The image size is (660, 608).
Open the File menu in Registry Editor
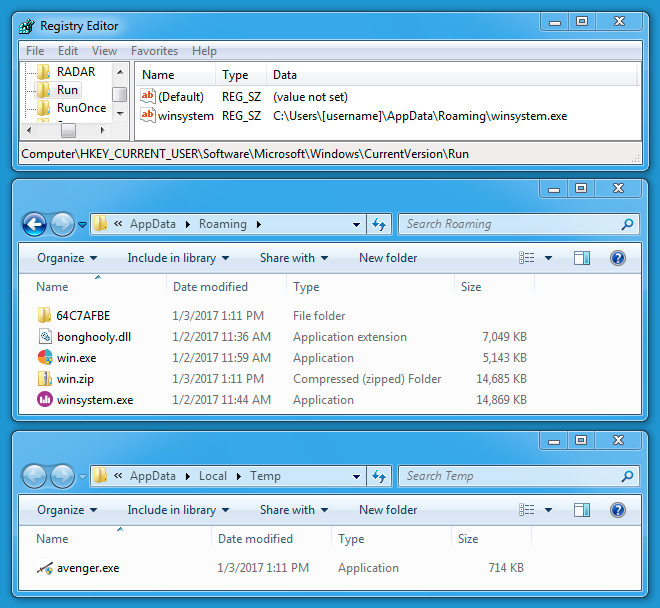pyautogui.click(x=35, y=51)
